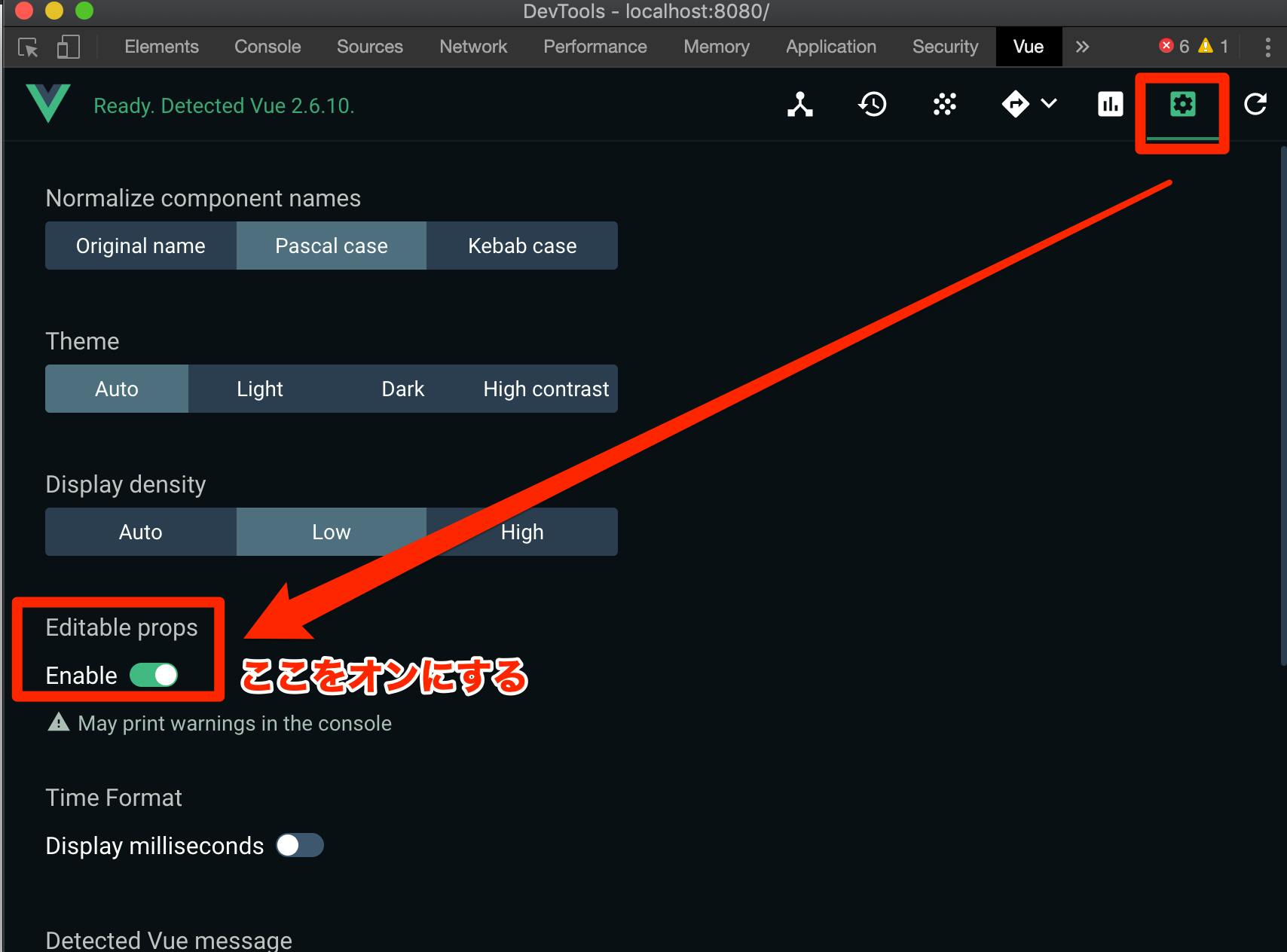Set Display density to Auto
This screenshot has width=1287, height=952.
(x=141, y=532)
